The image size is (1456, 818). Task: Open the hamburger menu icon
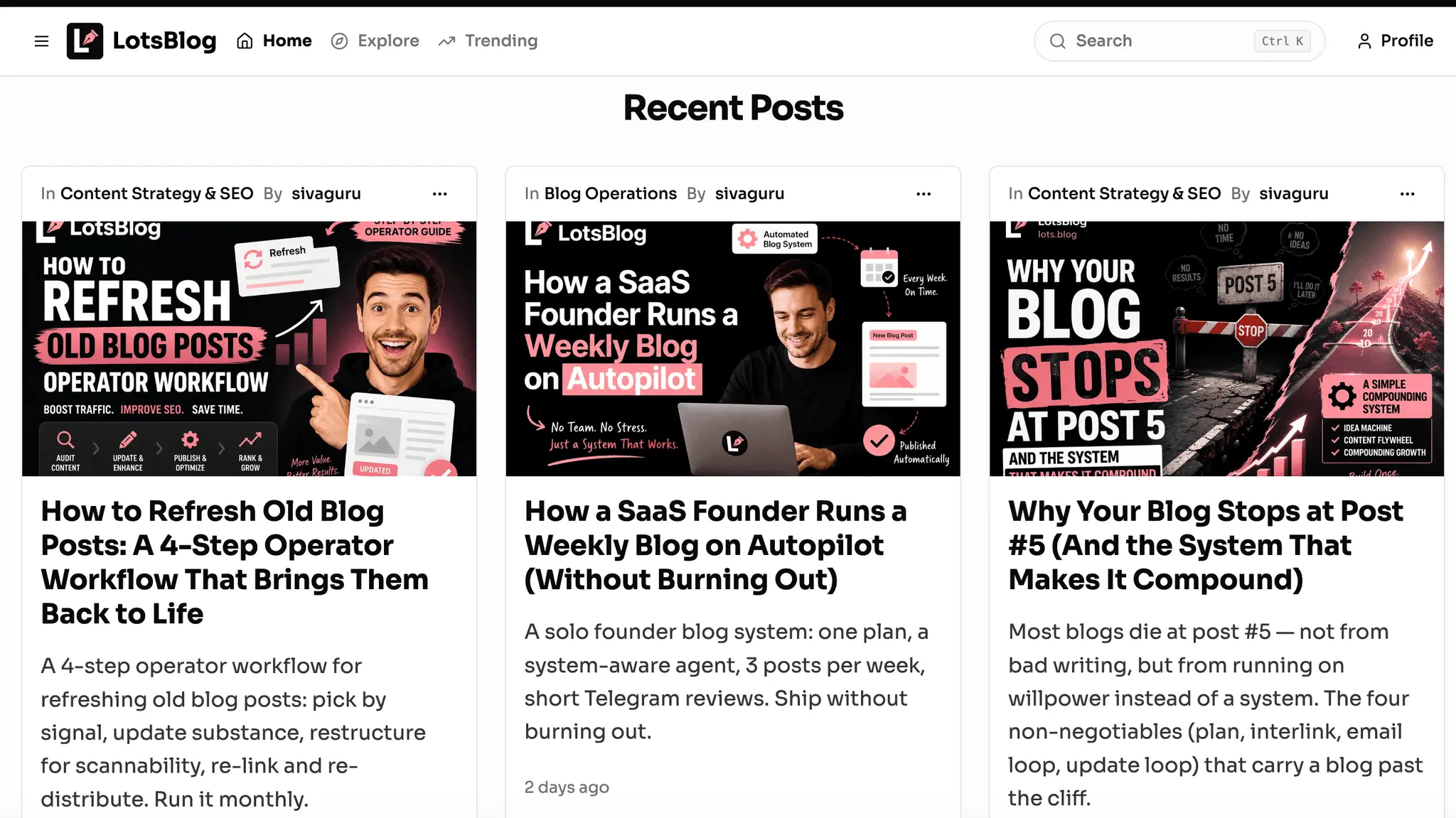tap(41, 41)
